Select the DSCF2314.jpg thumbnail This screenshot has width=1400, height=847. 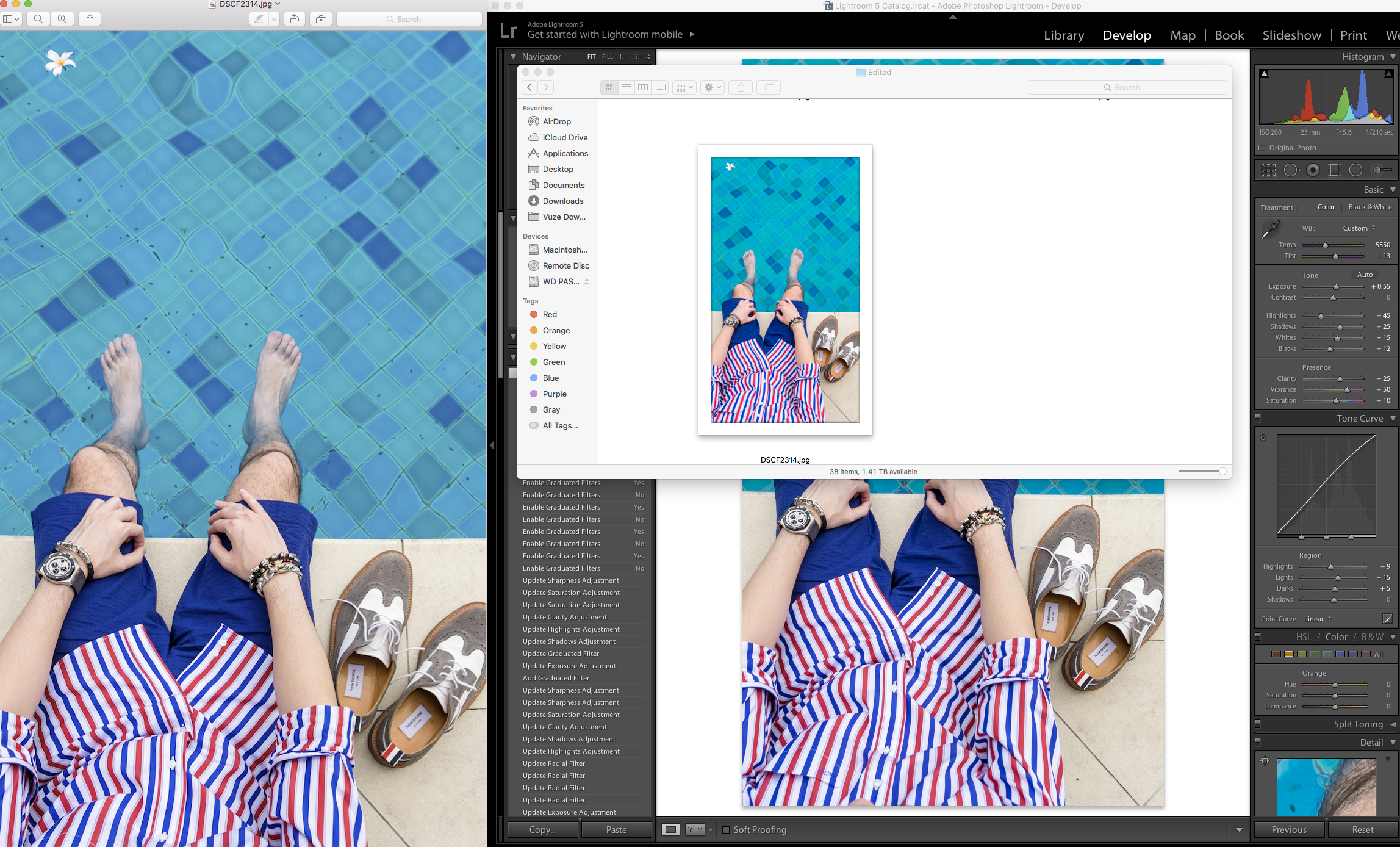click(785, 290)
